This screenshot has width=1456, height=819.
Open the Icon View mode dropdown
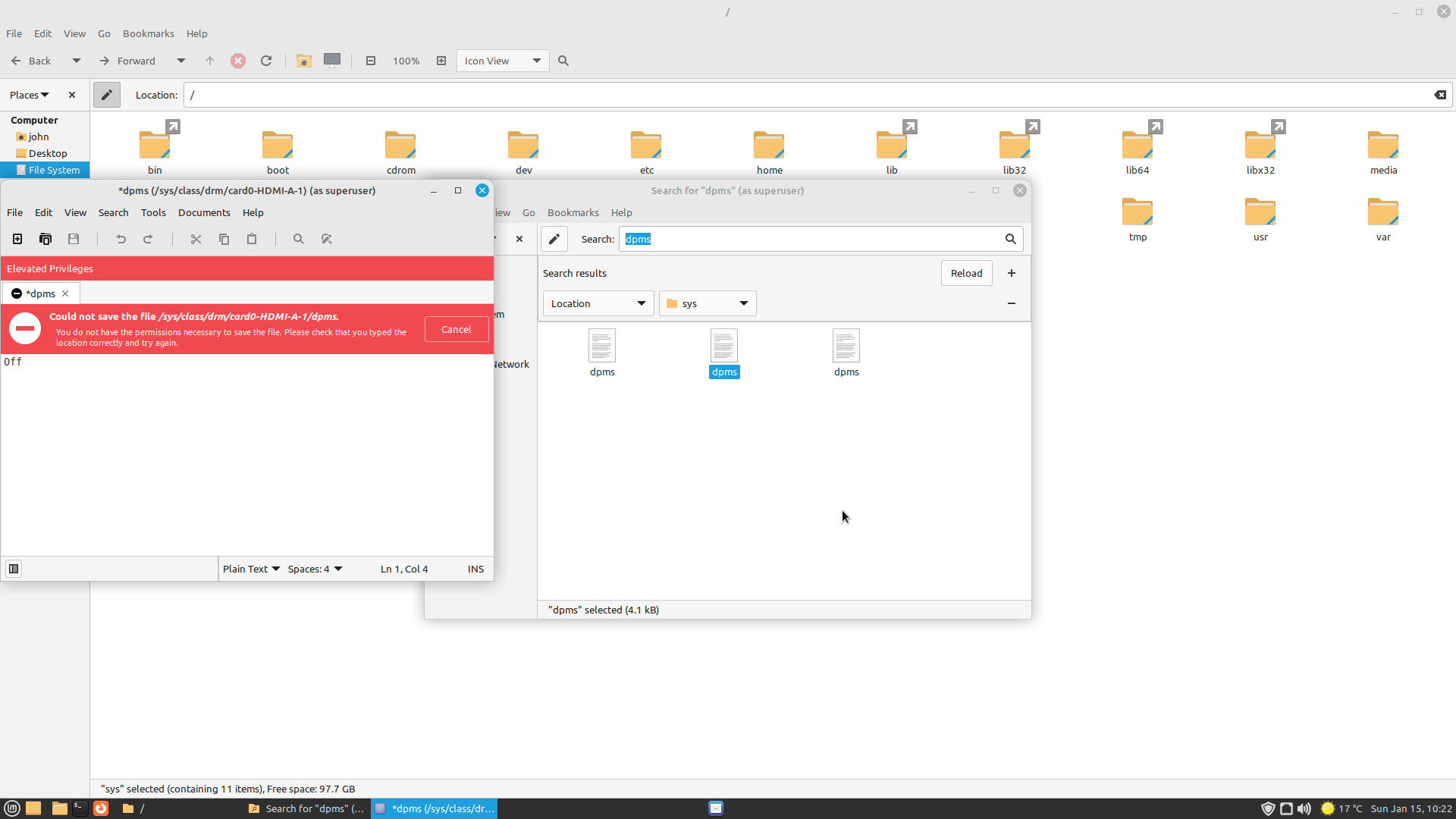pos(502,61)
